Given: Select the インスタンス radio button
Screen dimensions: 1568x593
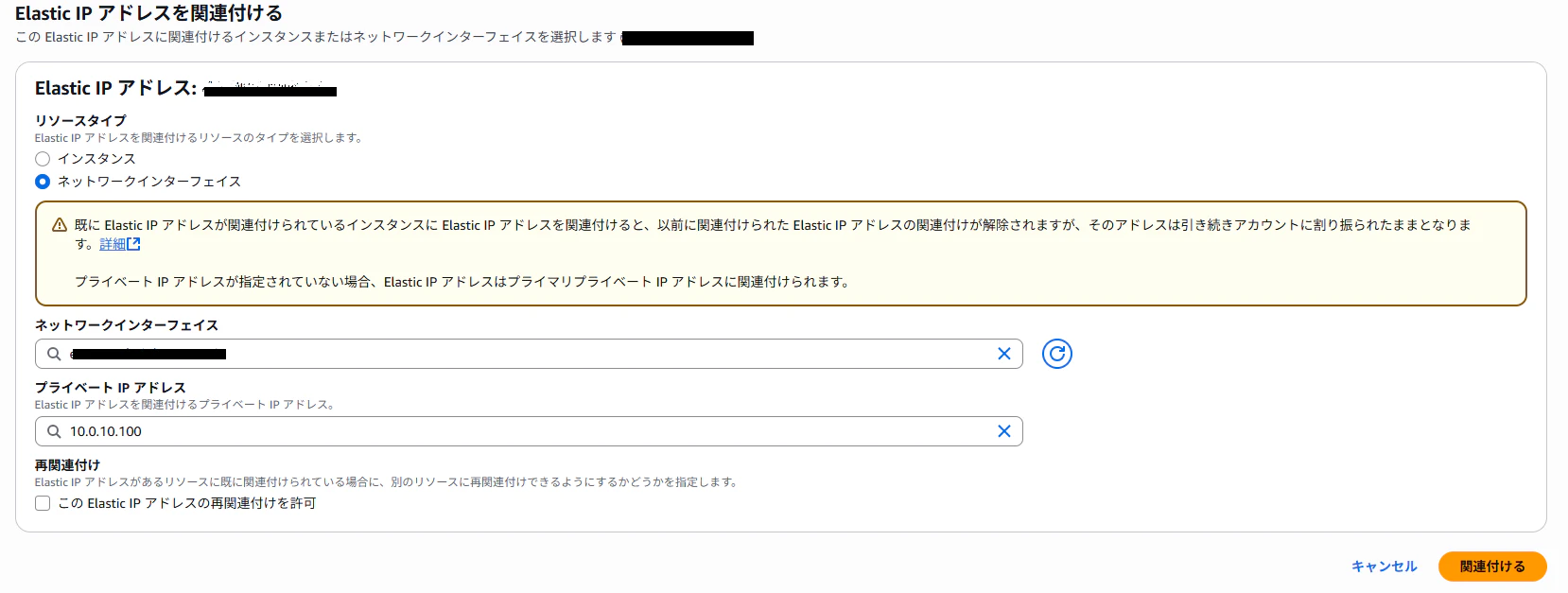Looking at the screenshot, I should click(43, 159).
